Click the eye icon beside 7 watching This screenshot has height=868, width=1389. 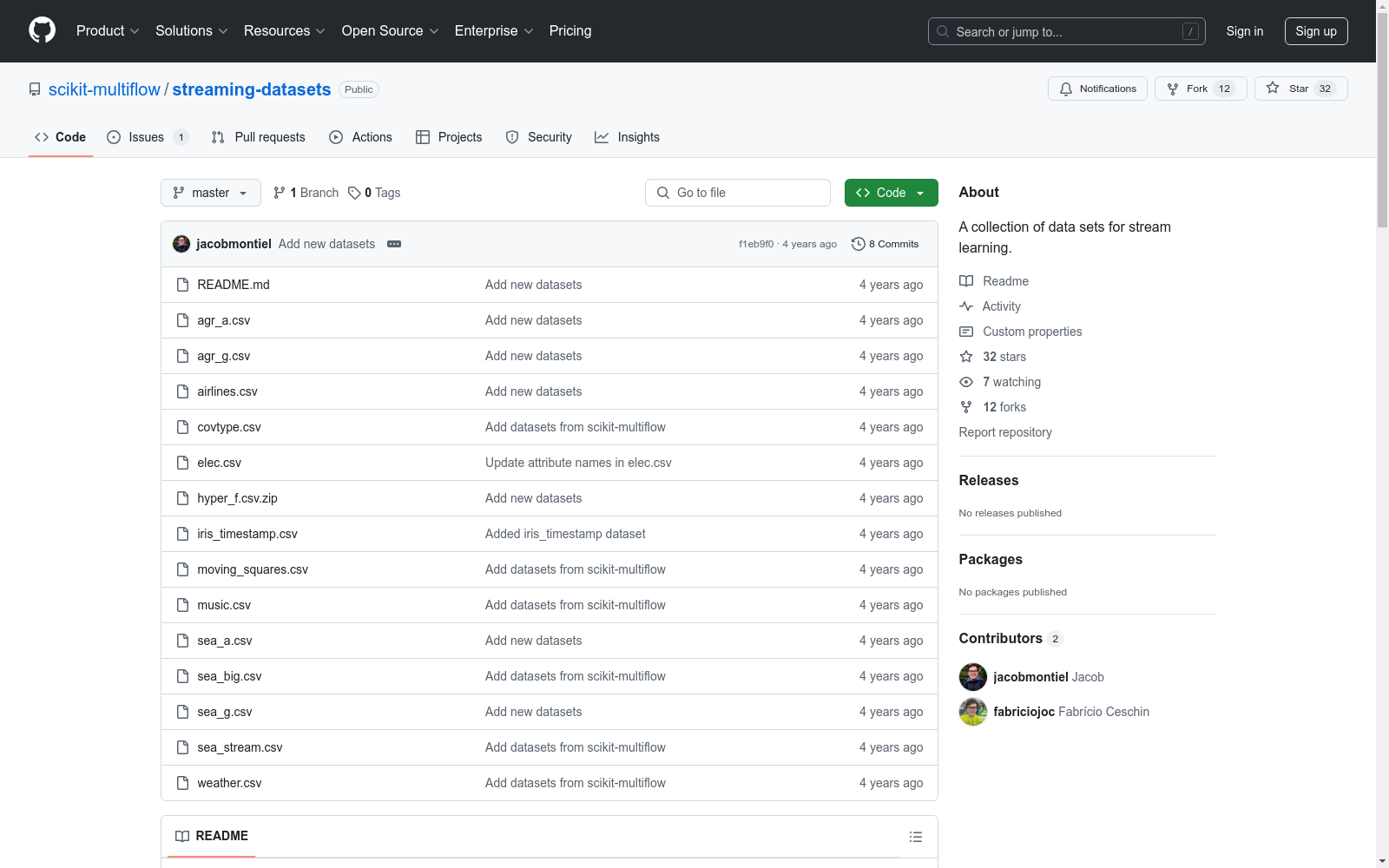tap(966, 382)
